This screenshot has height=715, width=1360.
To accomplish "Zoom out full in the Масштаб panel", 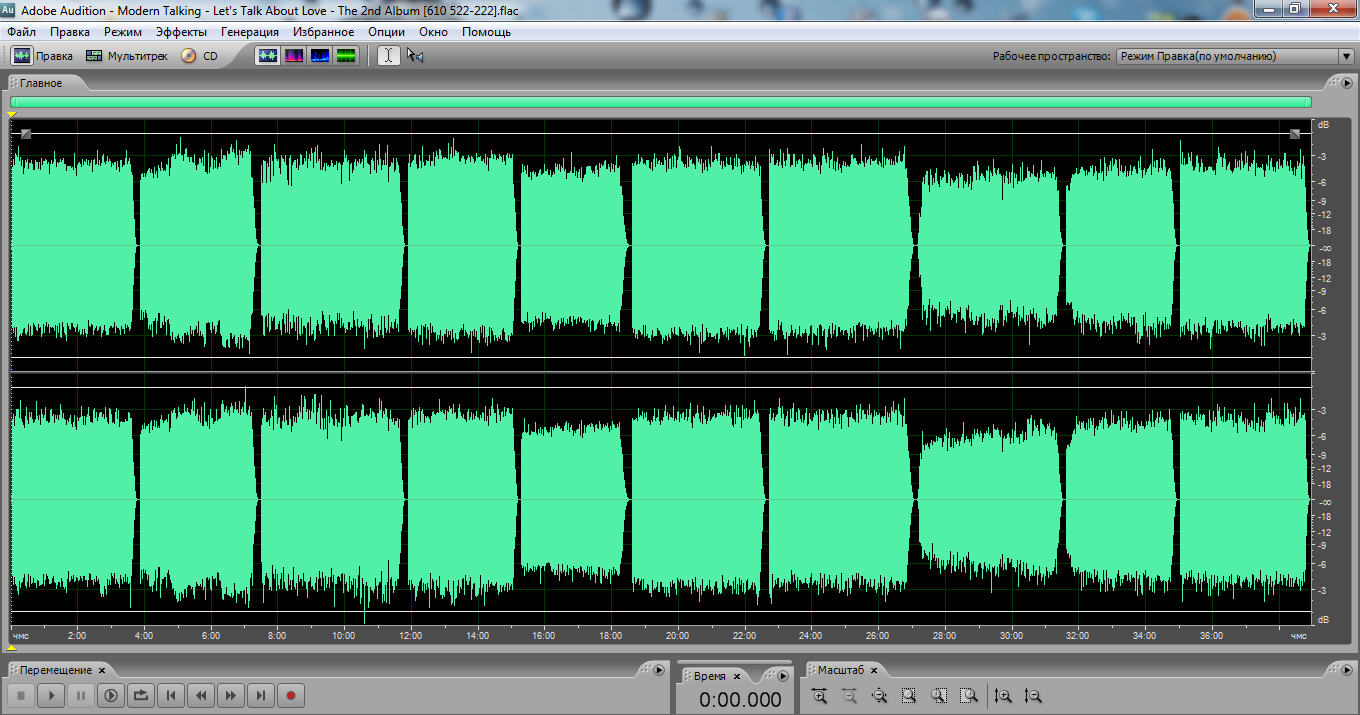I will click(x=880, y=696).
